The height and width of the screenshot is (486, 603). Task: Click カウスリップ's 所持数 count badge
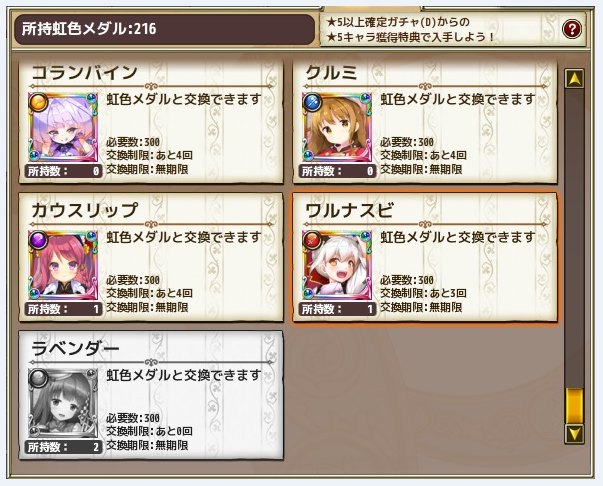[64, 309]
